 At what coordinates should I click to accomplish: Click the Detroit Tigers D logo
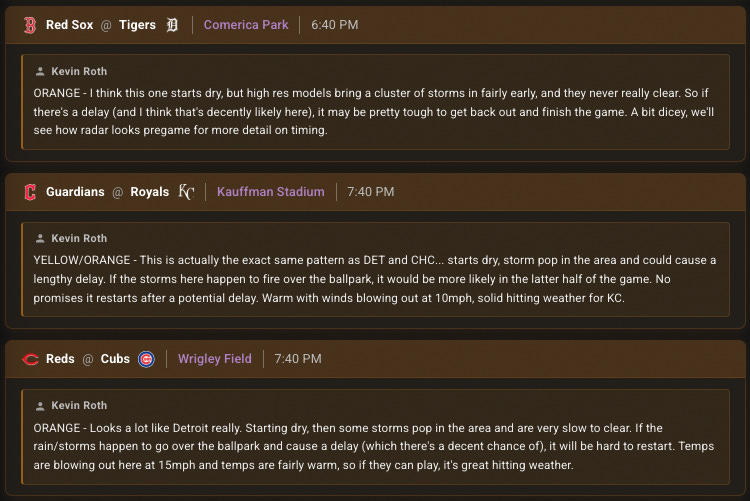(x=172, y=25)
